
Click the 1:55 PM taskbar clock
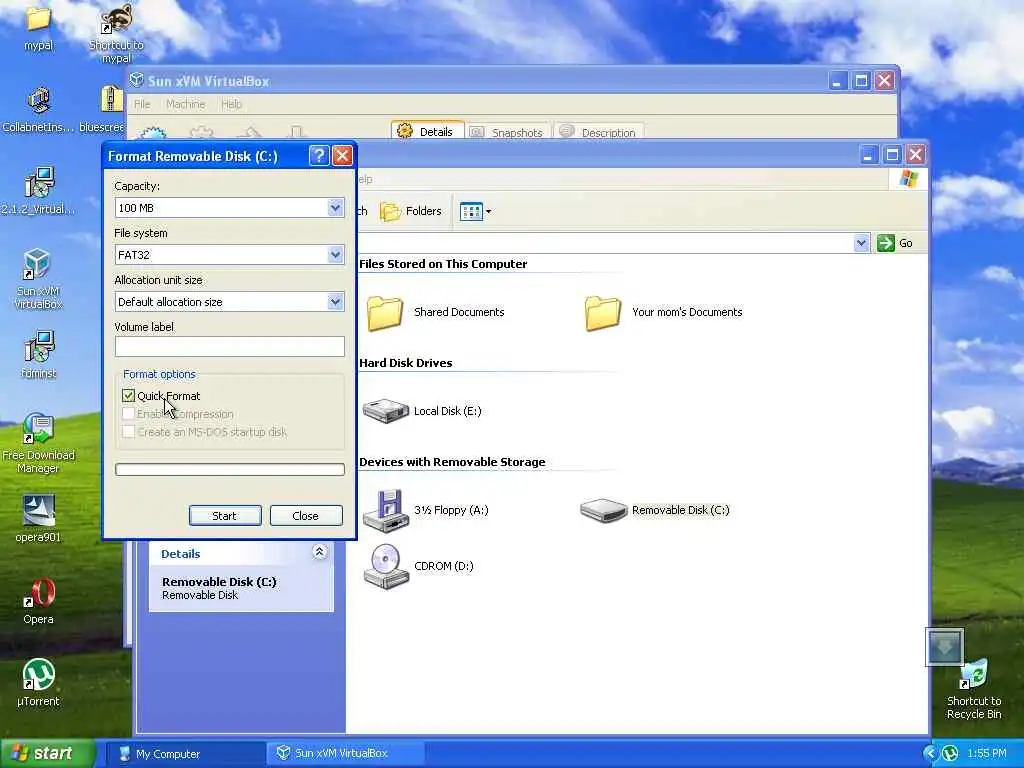pos(987,753)
